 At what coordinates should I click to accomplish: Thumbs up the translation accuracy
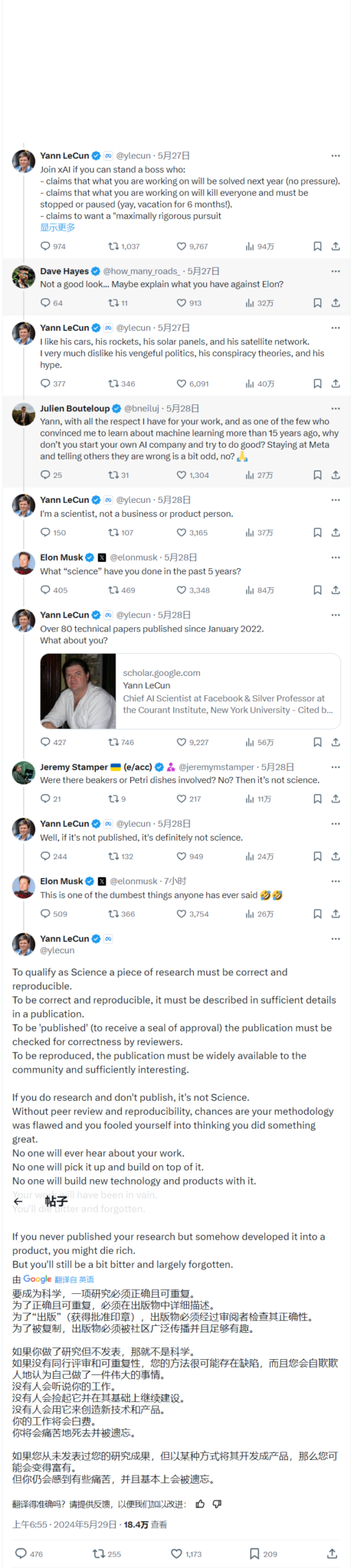200,1504
